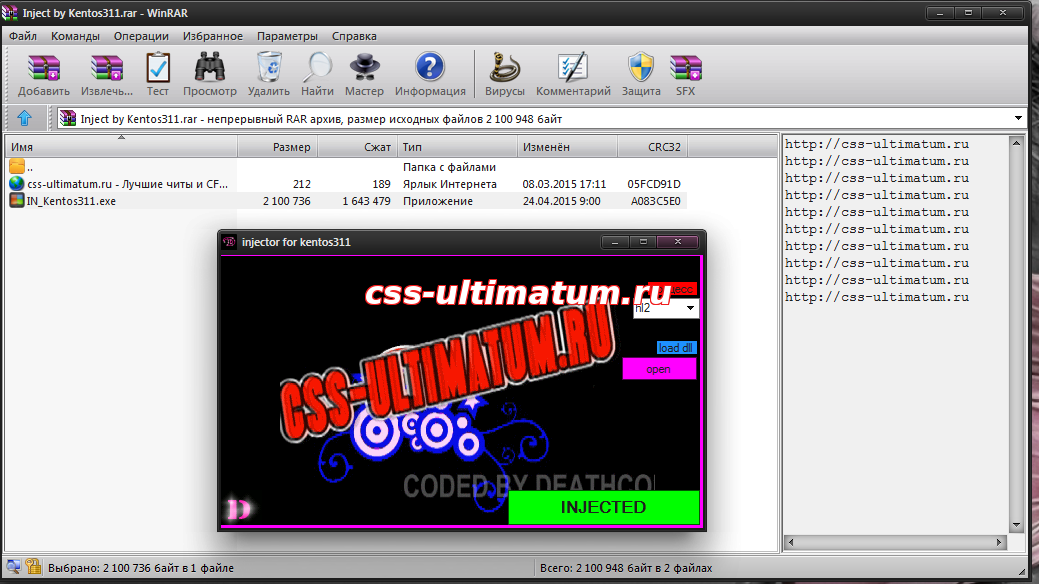Open the Команды menu
This screenshot has height=584, width=1039.
75,36
